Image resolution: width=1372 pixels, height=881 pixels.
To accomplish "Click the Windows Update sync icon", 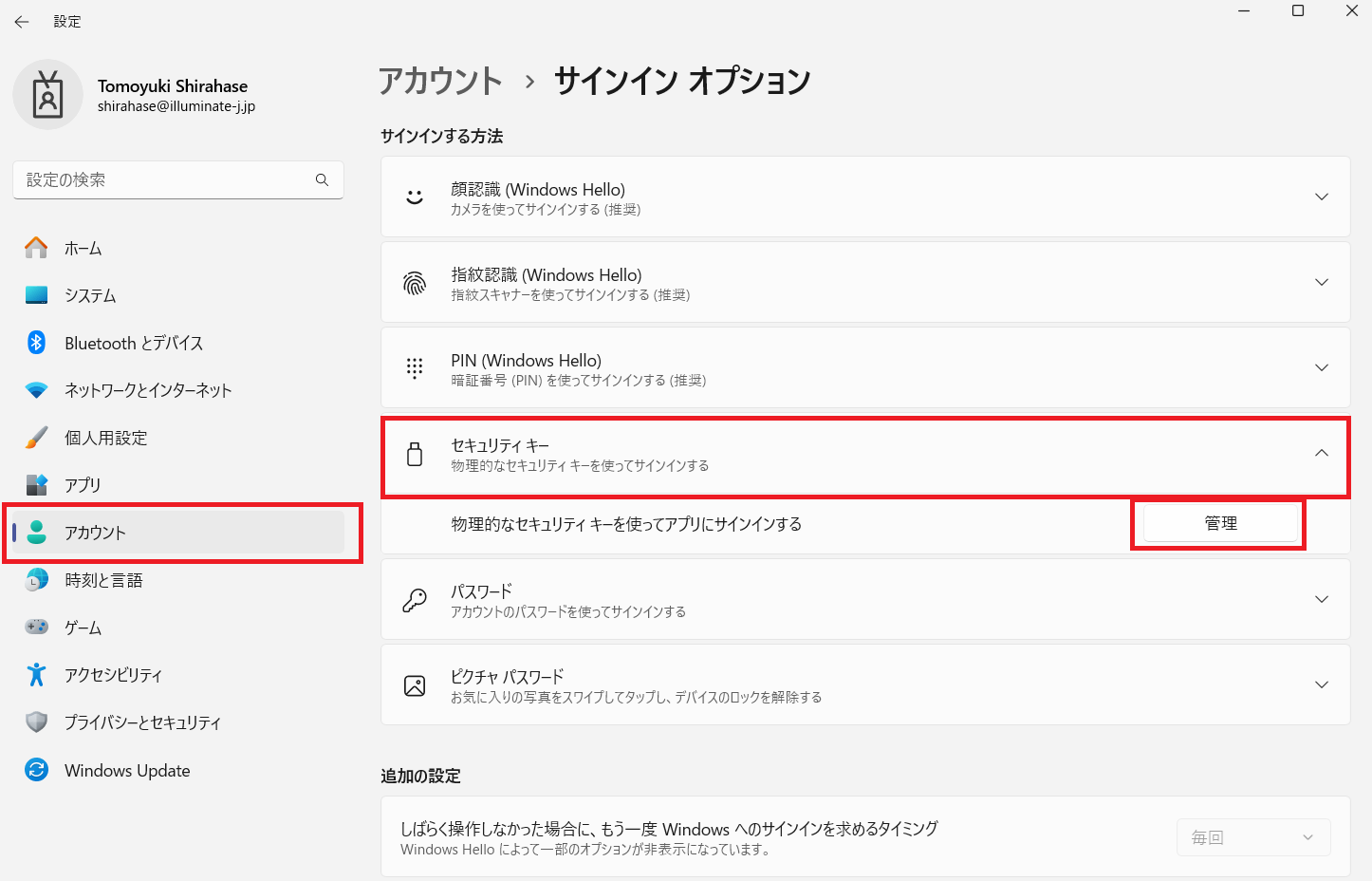I will (36, 770).
